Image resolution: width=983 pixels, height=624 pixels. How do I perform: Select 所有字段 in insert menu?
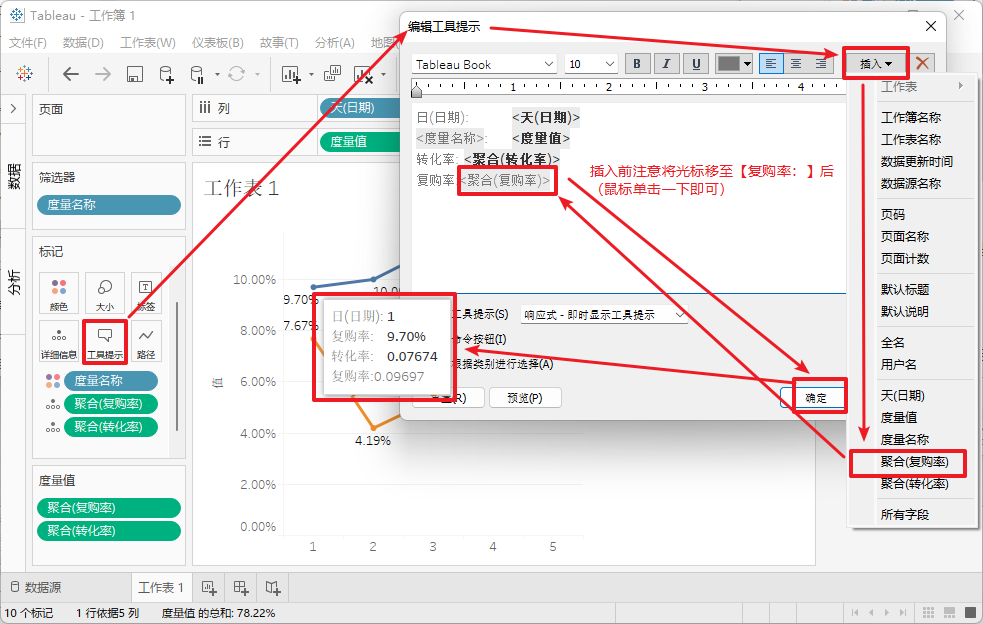point(905,514)
